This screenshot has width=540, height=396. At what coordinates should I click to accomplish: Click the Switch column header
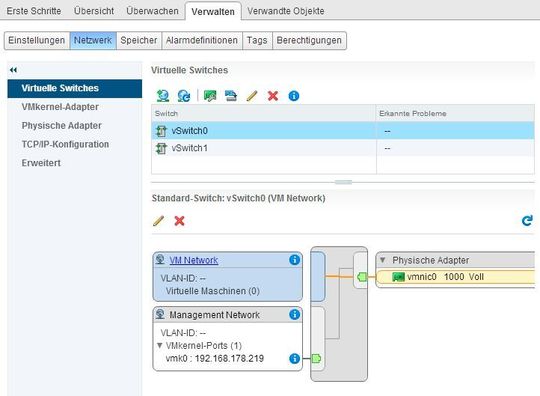[x=263, y=113]
